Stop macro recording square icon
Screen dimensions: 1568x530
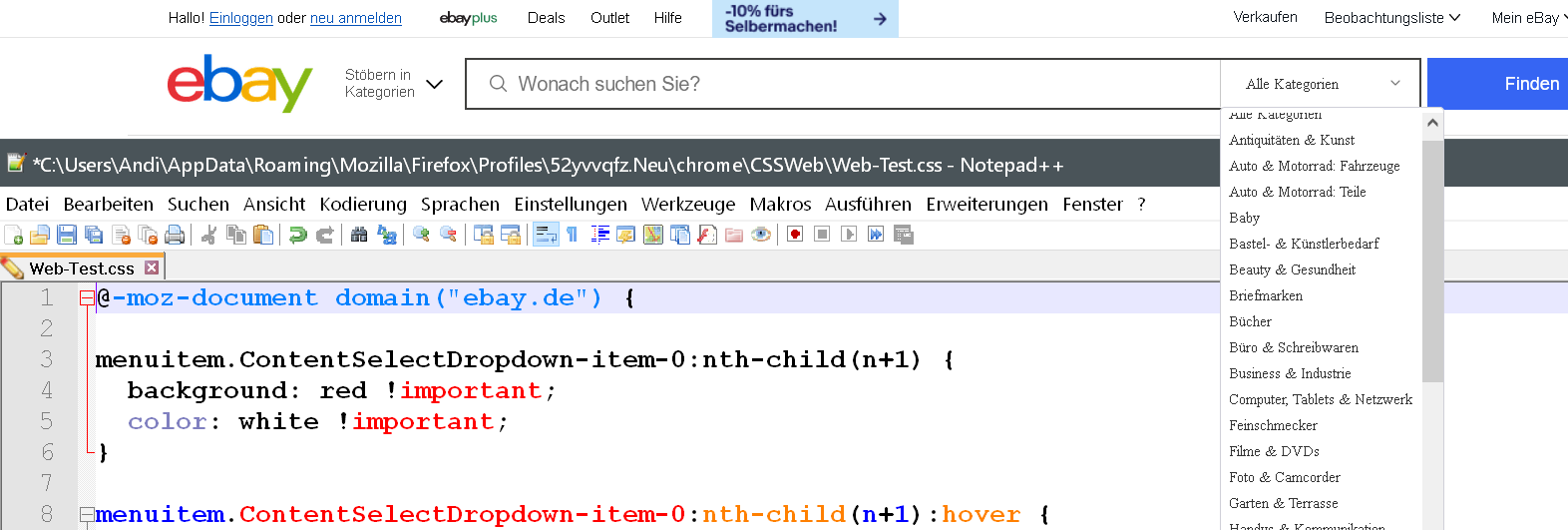(822, 235)
